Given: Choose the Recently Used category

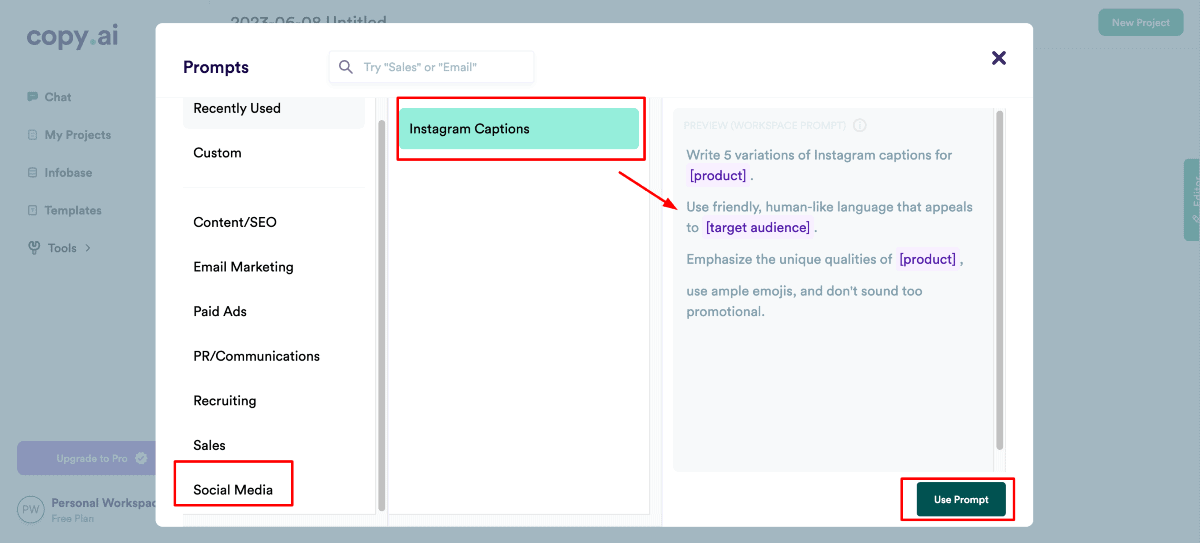Looking at the screenshot, I should [237, 108].
